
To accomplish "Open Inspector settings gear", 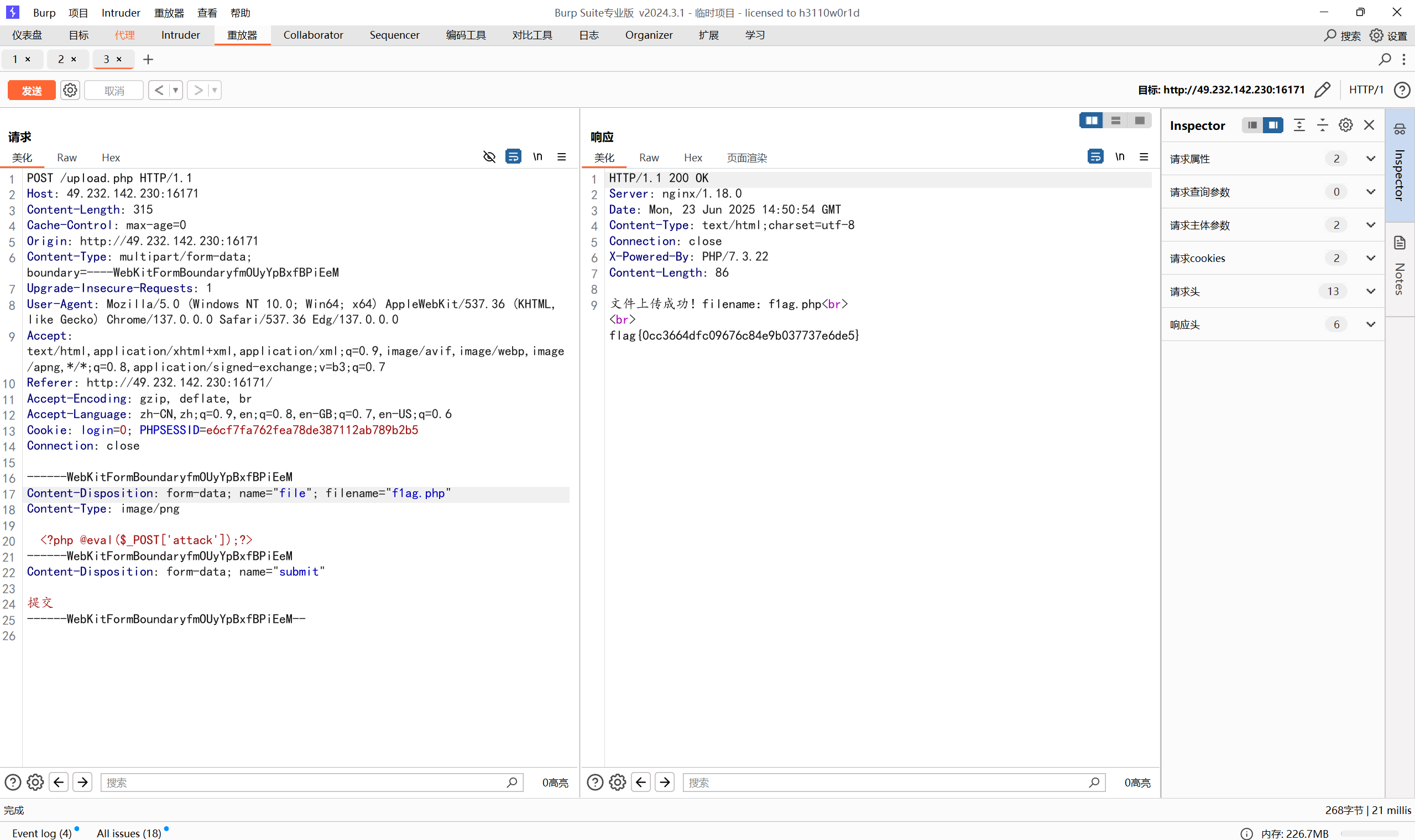I will pyautogui.click(x=1346, y=125).
